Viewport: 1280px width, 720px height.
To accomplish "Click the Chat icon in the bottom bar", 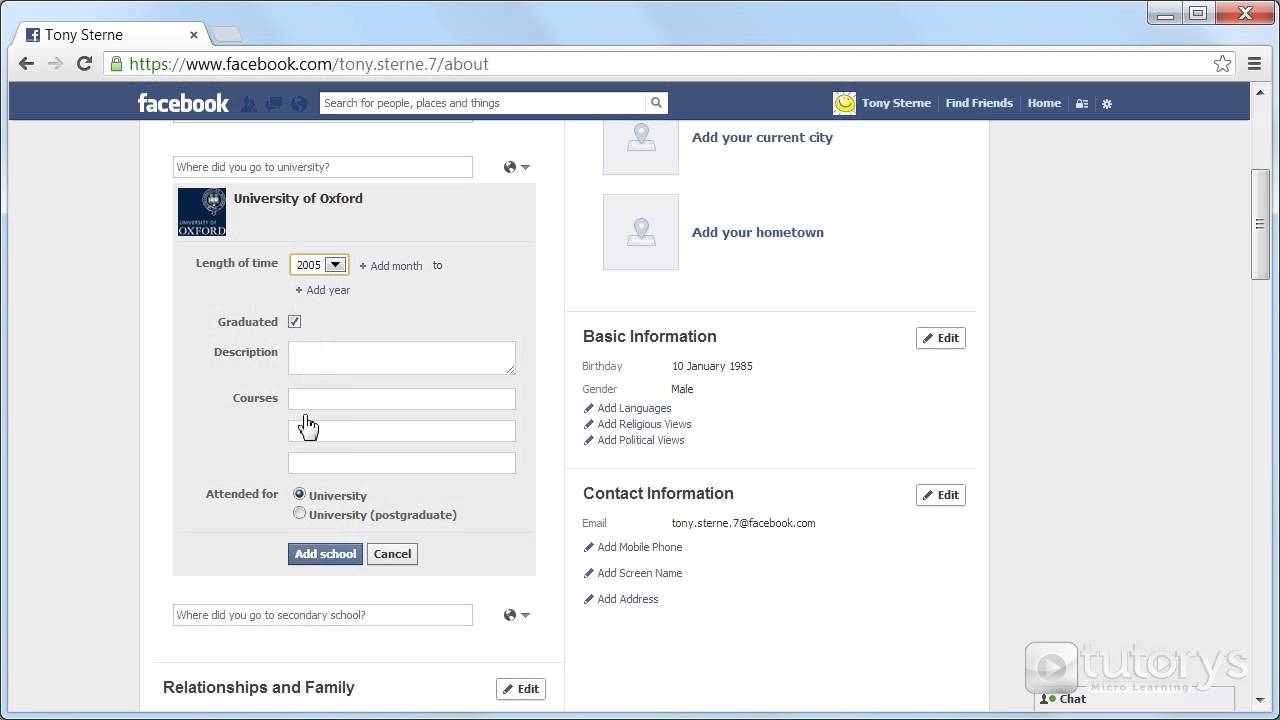I will coord(1048,699).
